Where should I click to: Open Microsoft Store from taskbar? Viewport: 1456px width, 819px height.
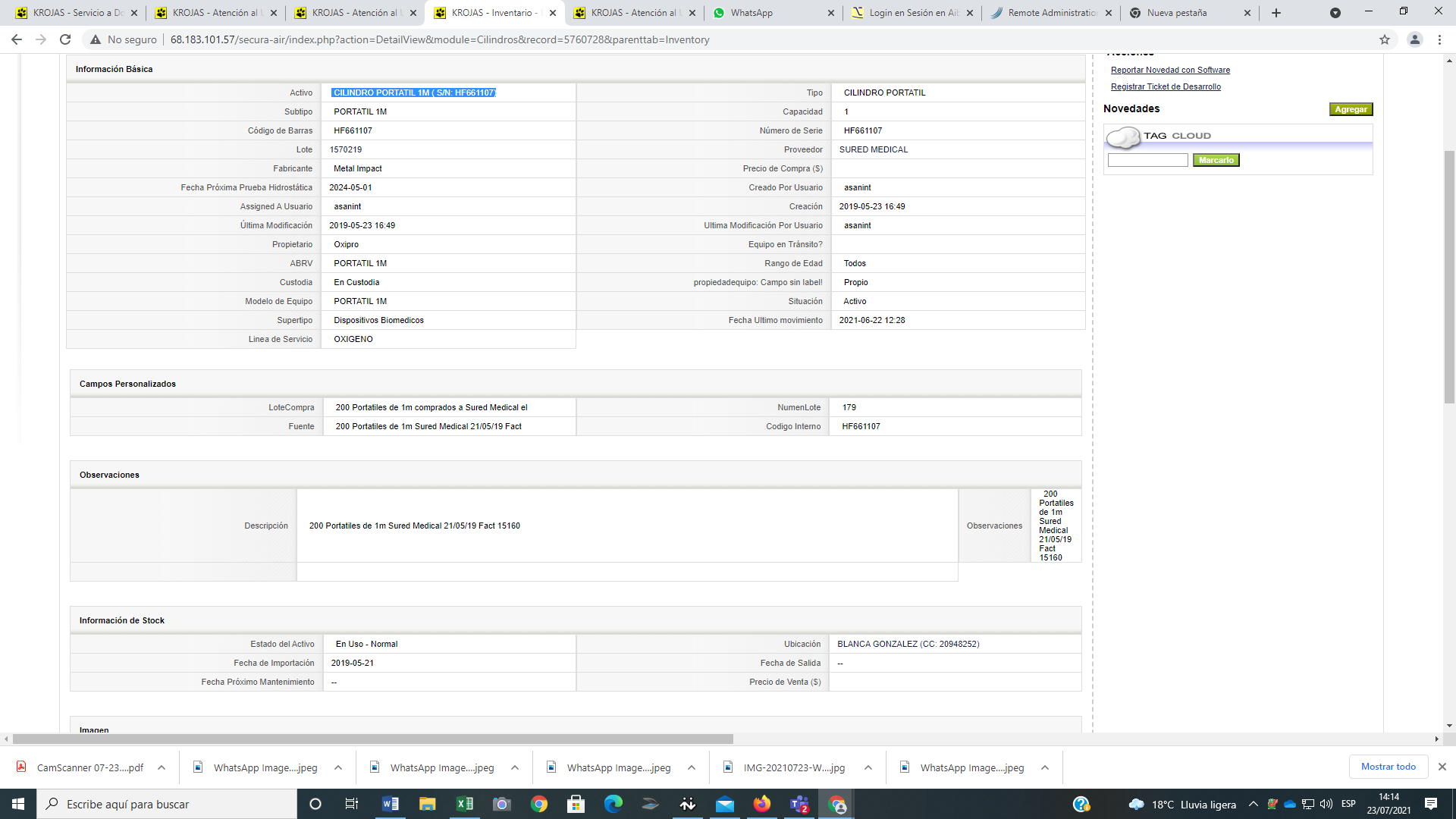(x=576, y=804)
